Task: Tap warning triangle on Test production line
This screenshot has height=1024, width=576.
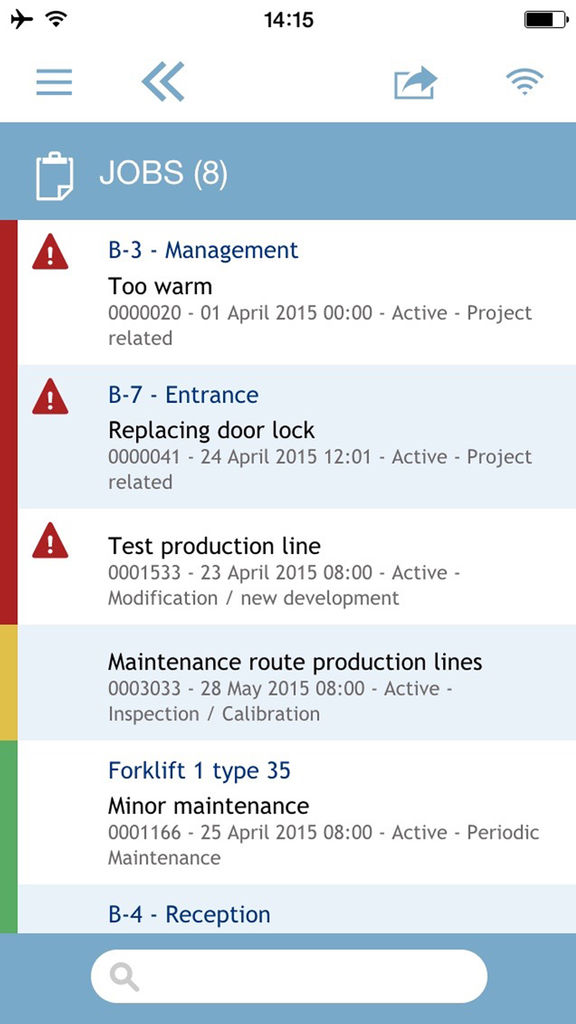Action: tap(50, 540)
